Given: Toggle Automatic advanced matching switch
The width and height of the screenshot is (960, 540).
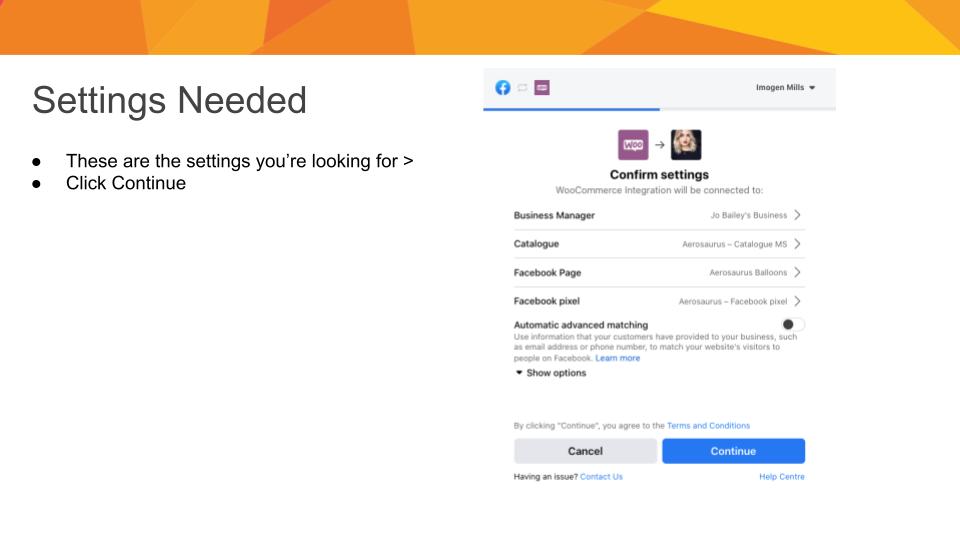Looking at the screenshot, I should click(793, 324).
